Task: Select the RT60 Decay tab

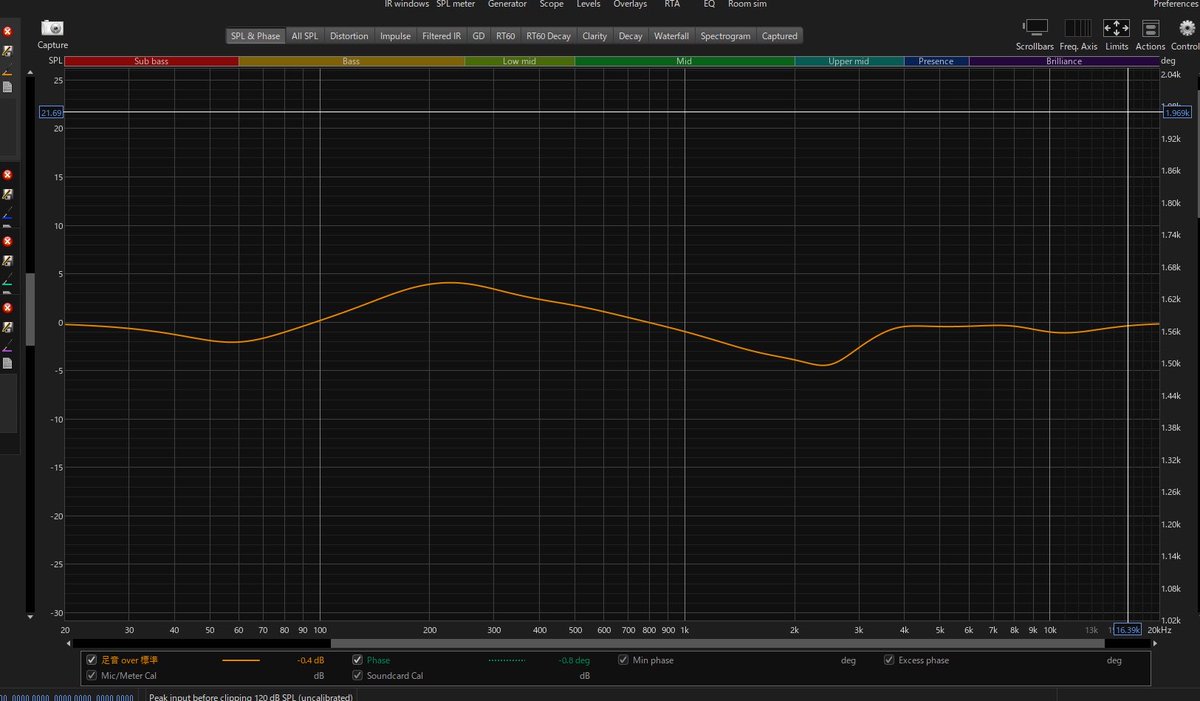Action: click(x=548, y=36)
